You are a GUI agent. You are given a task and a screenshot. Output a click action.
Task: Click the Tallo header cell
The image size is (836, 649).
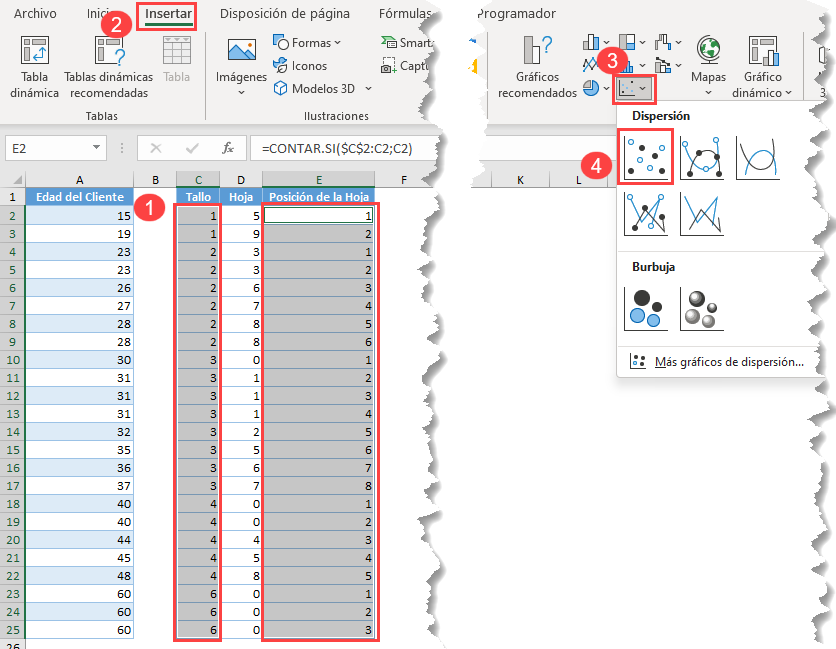[198, 197]
